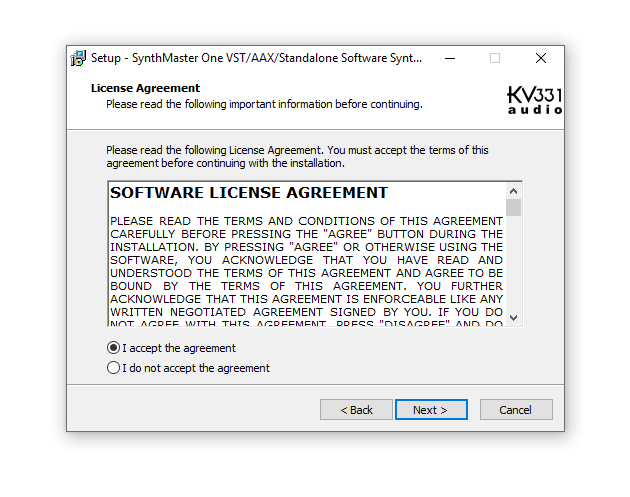Viewport: 630px width, 497px height.
Task: Click the setup installer icon in title bar
Action: point(78,58)
